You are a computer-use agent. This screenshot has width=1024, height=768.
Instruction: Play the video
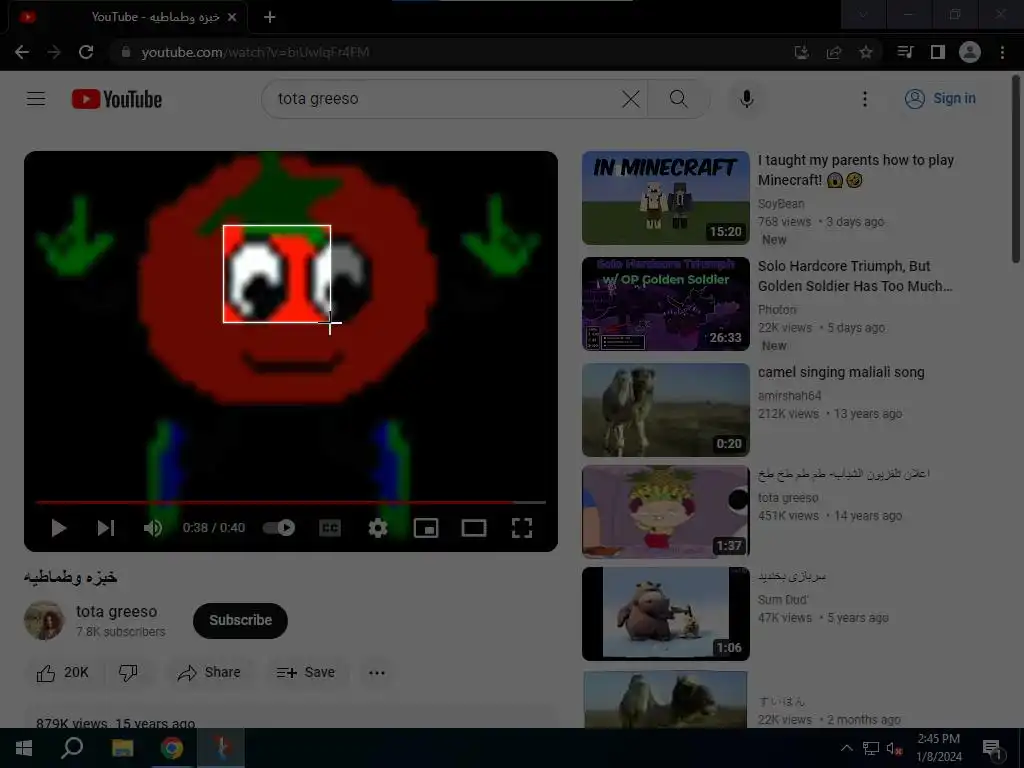point(59,528)
